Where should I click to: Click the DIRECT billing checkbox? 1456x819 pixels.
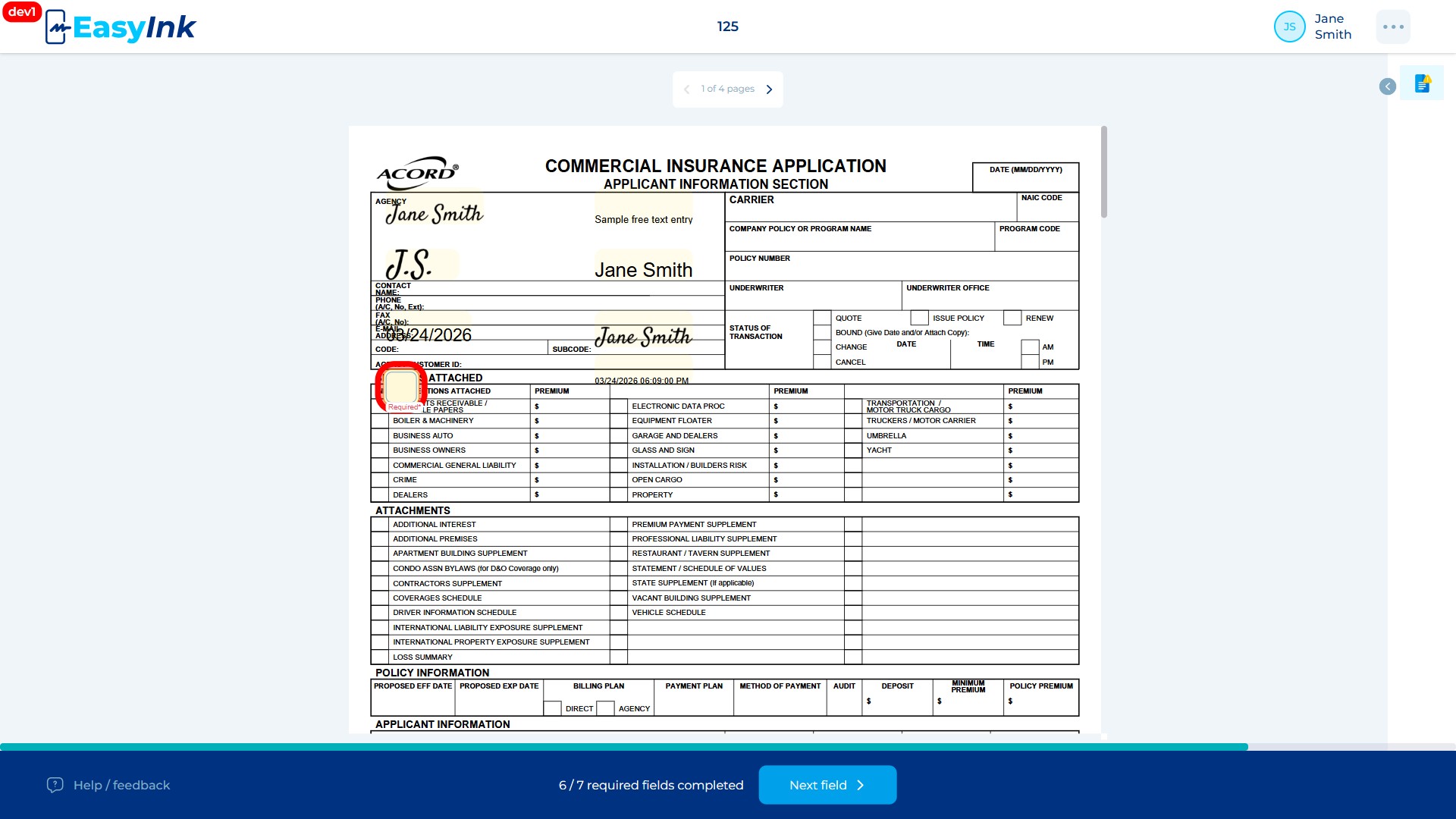point(552,708)
